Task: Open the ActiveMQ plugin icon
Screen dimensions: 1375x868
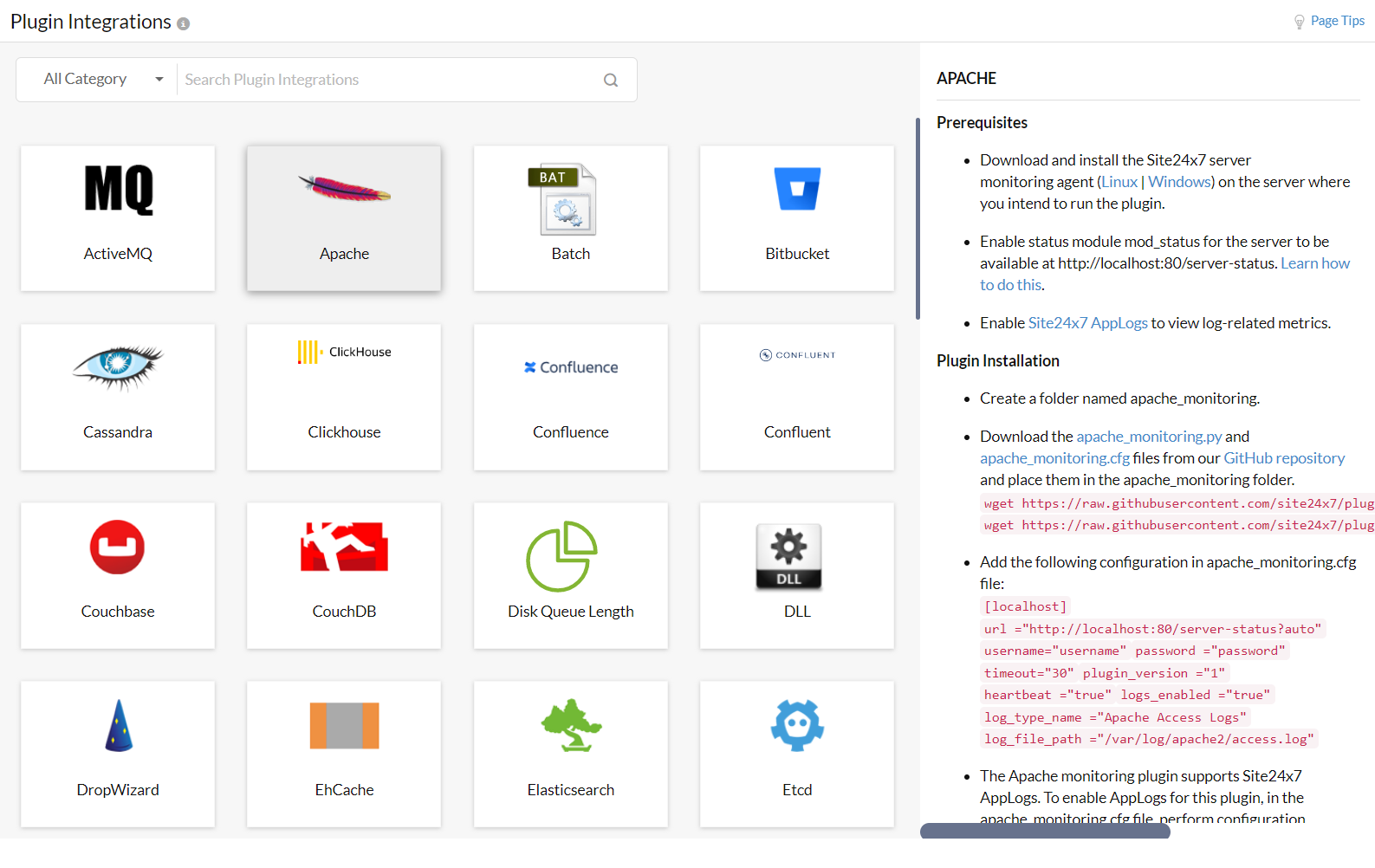Action: click(x=119, y=189)
